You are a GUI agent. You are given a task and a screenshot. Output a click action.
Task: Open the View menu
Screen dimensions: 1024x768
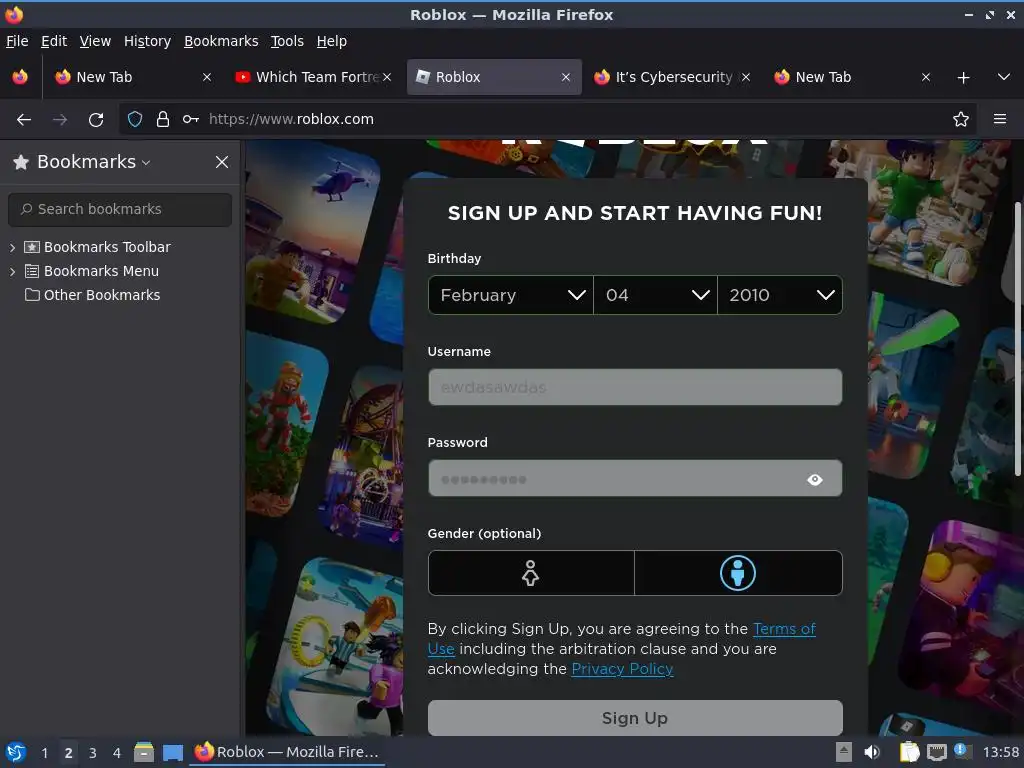point(95,41)
